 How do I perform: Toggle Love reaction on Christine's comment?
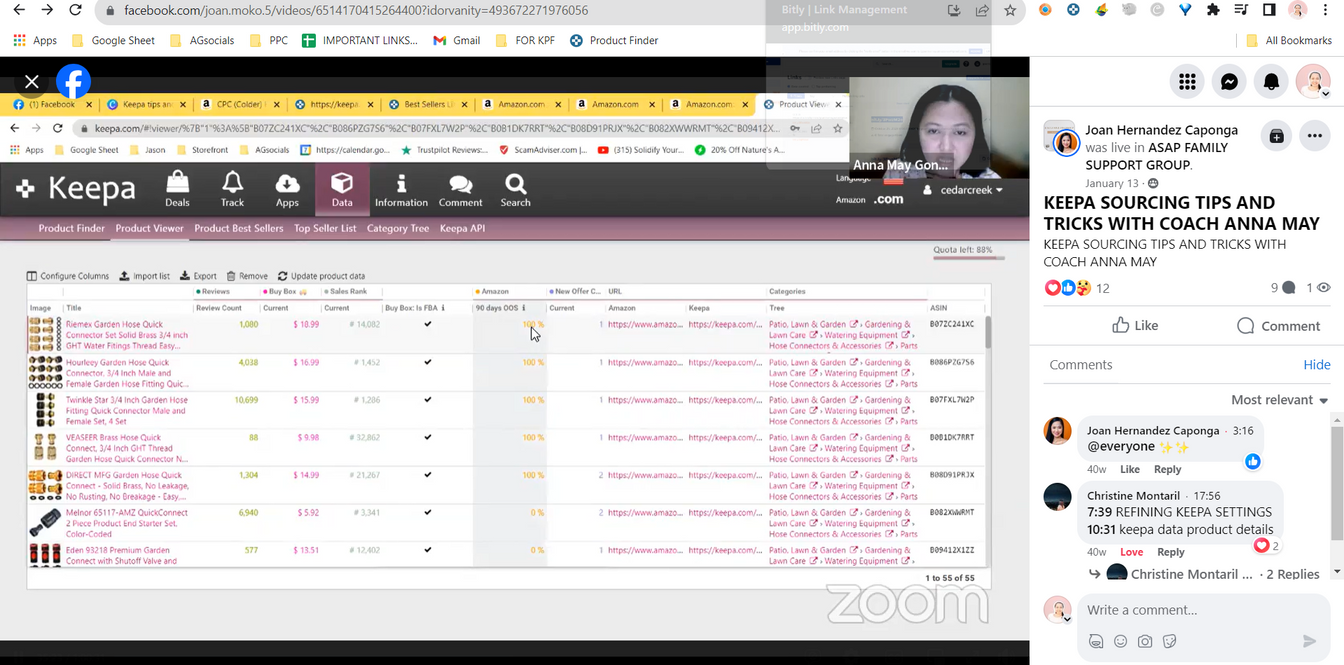(x=1131, y=552)
